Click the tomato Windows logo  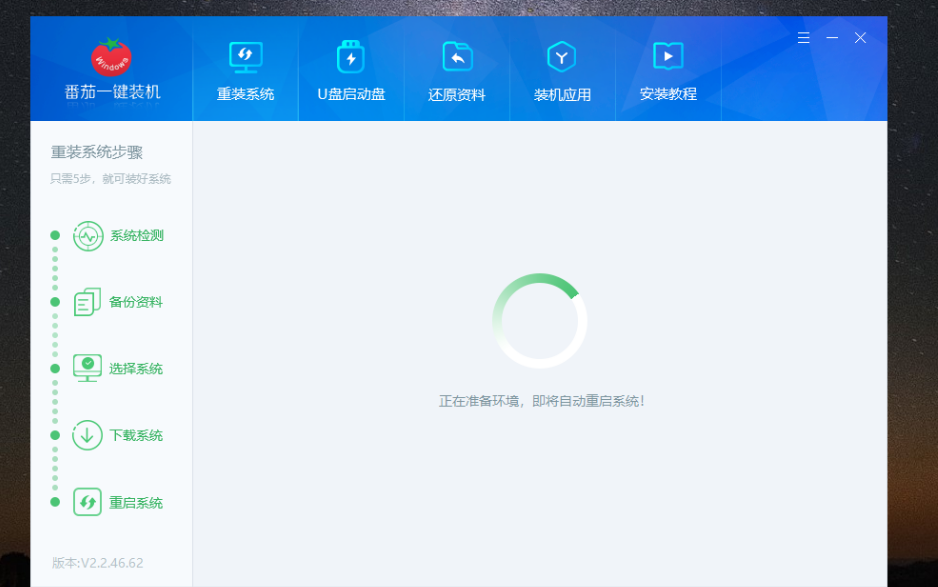111,57
